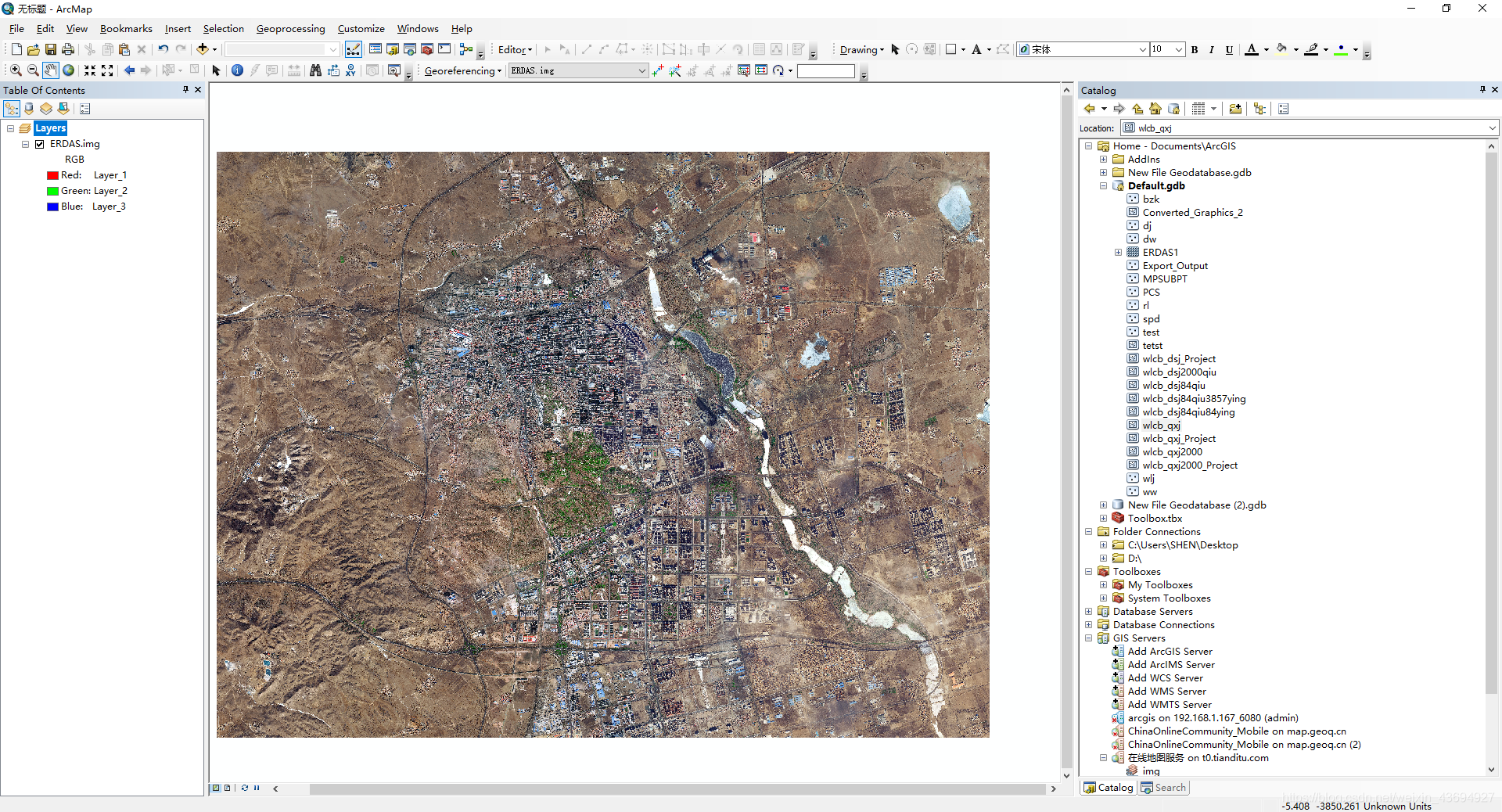Expand the ERDAS1 raster item

[1118, 253]
